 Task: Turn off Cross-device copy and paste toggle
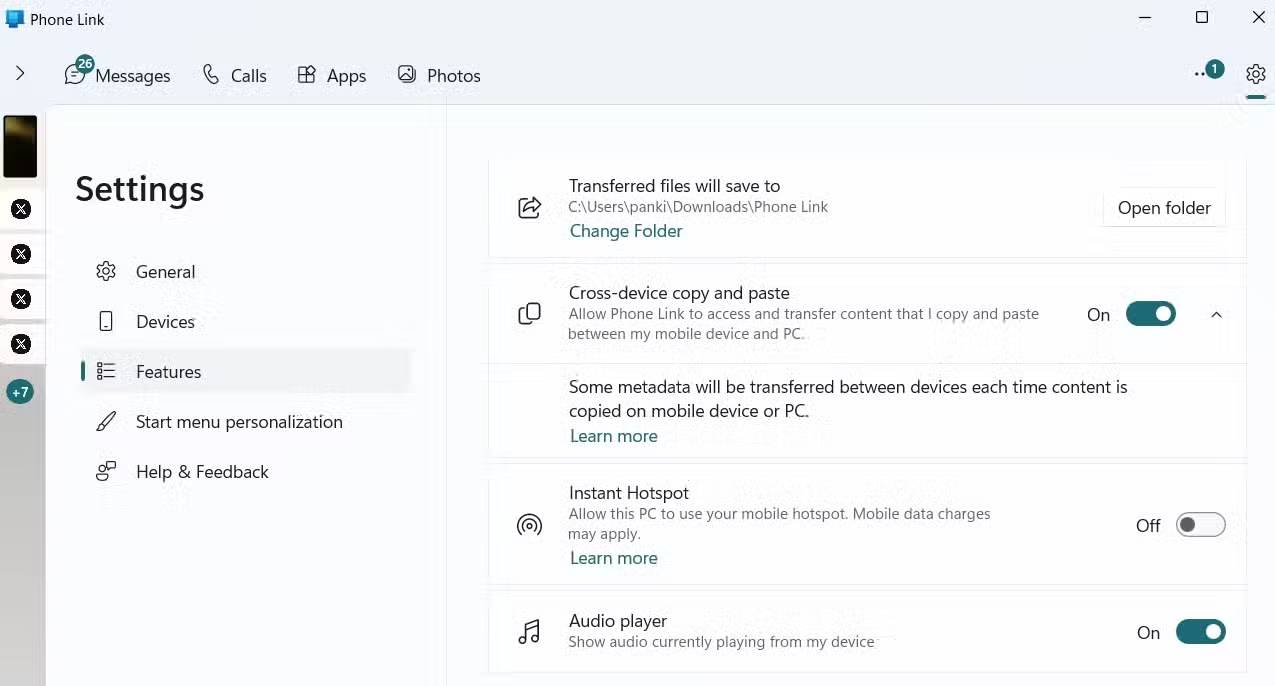(1150, 314)
